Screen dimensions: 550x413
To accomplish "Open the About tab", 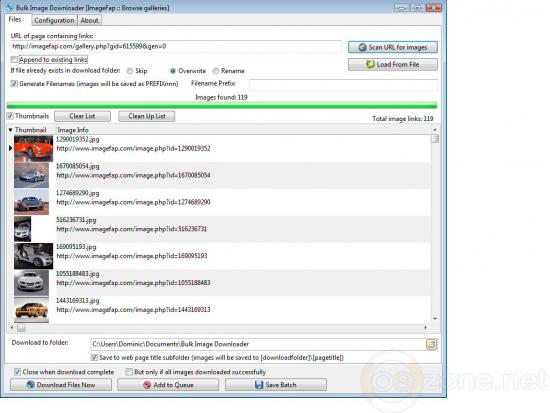I will (x=89, y=20).
